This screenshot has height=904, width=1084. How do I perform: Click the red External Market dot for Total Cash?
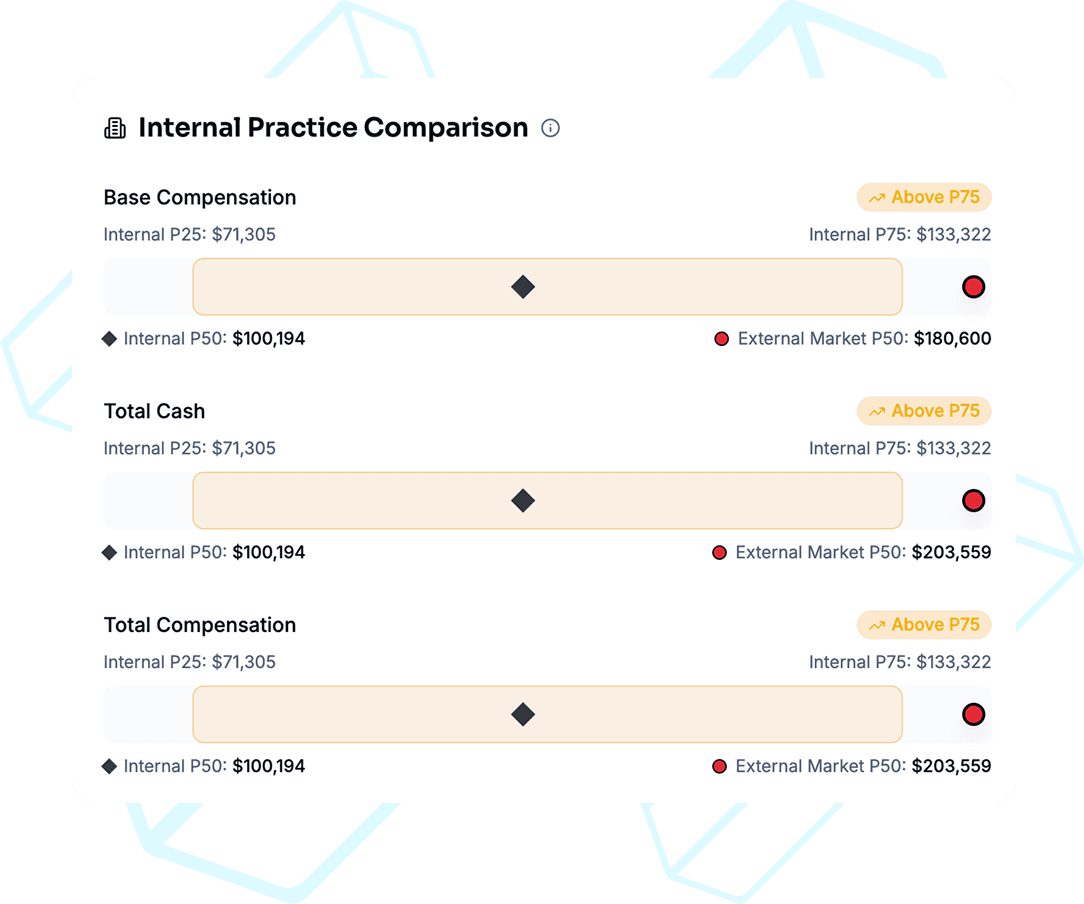click(973, 500)
